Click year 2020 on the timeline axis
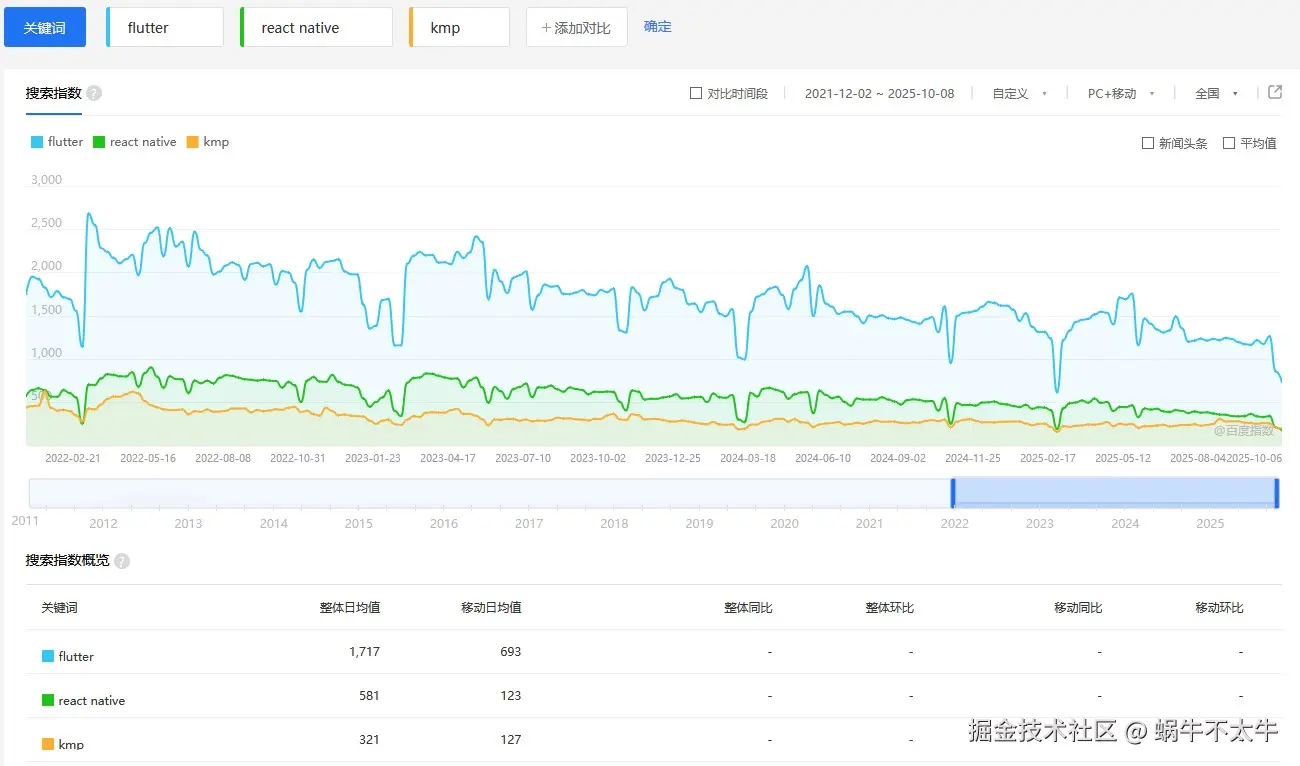The image size is (1300, 766). click(x=785, y=523)
